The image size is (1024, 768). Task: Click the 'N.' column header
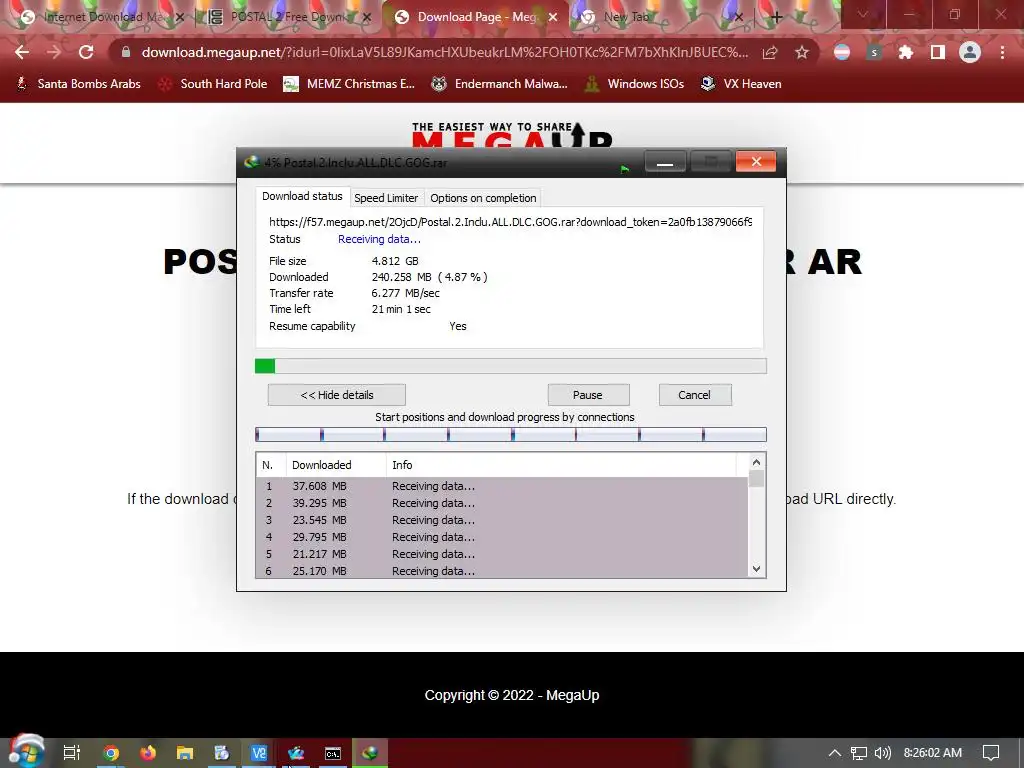click(x=270, y=465)
